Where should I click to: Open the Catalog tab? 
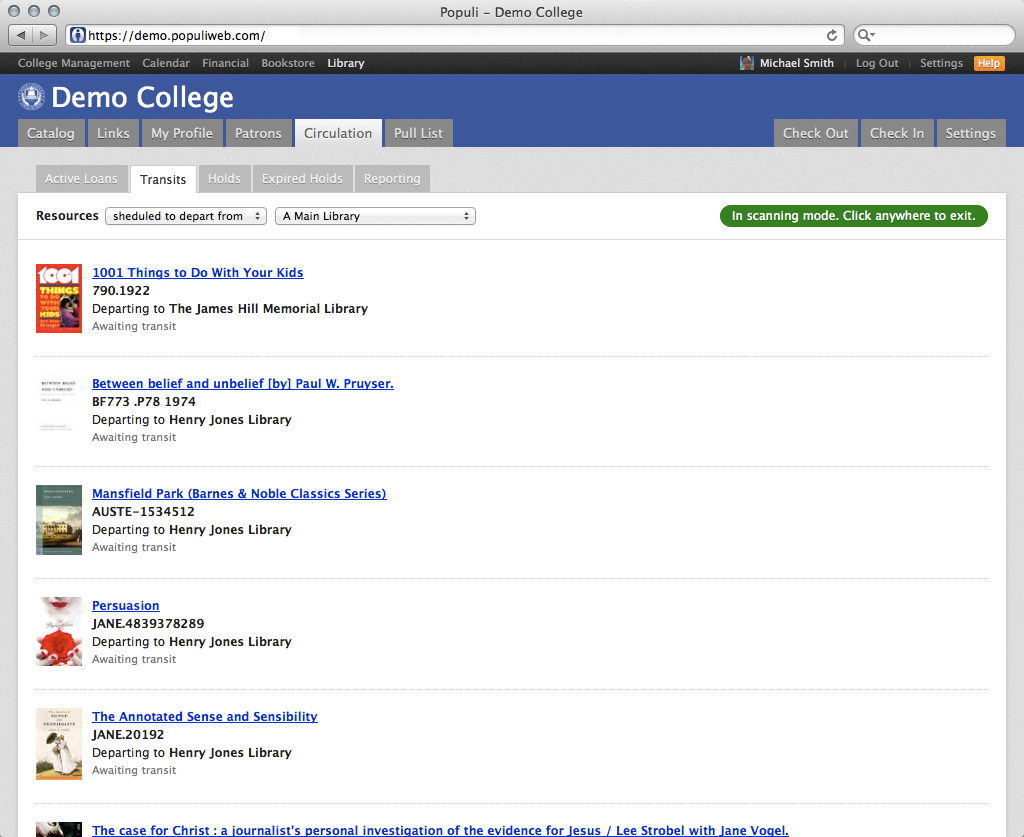tap(51, 133)
